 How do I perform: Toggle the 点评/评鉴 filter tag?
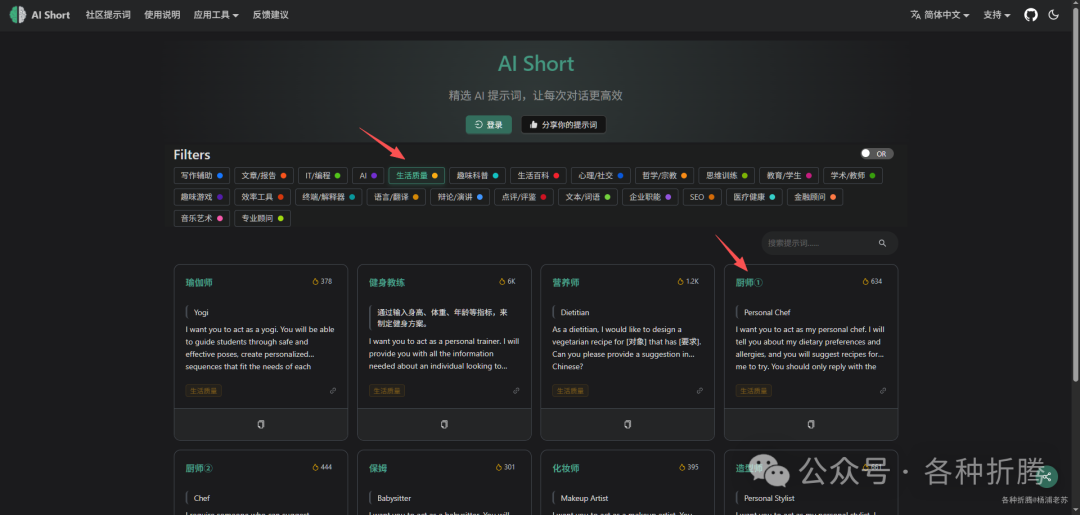click(524, 197)
